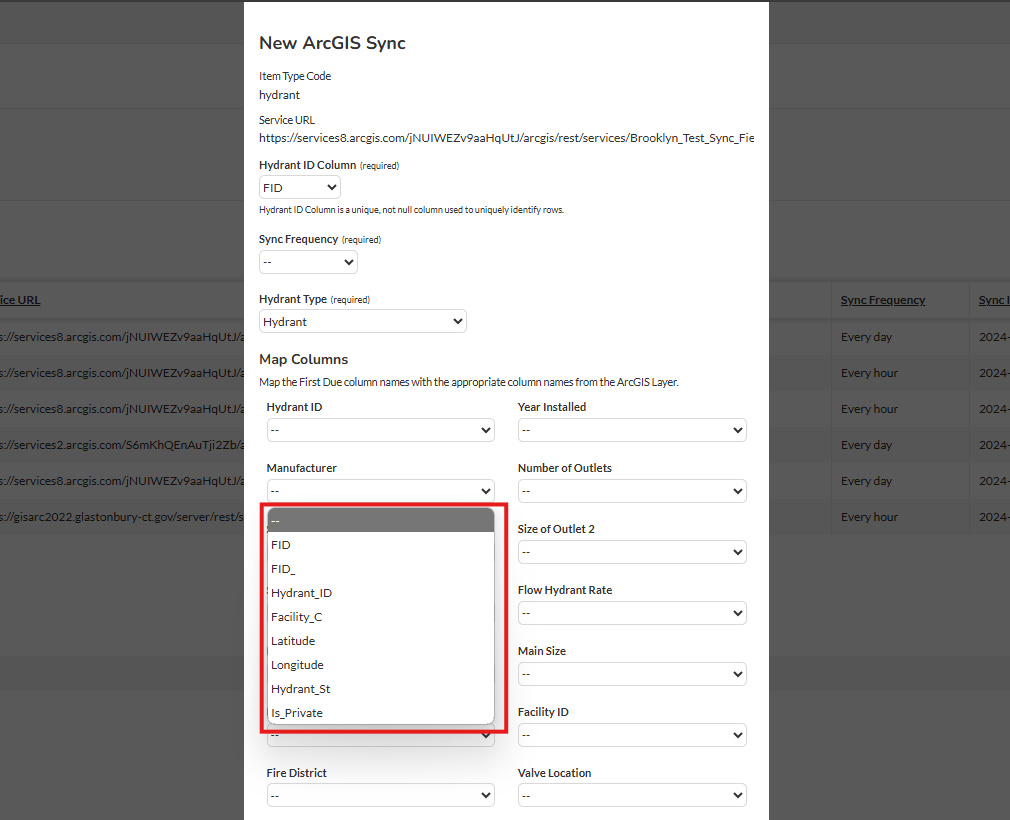Open the Hydrant ID Column dropdown showing FID

[x=300, y=187]
